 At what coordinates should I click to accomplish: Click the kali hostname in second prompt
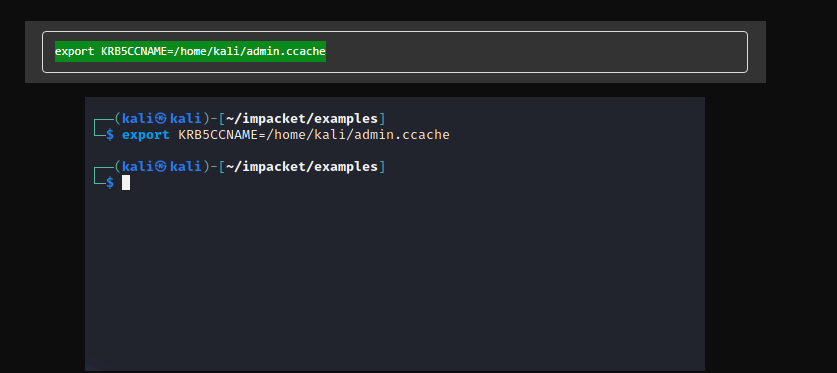pyautogui.click(x=186, y=166)
